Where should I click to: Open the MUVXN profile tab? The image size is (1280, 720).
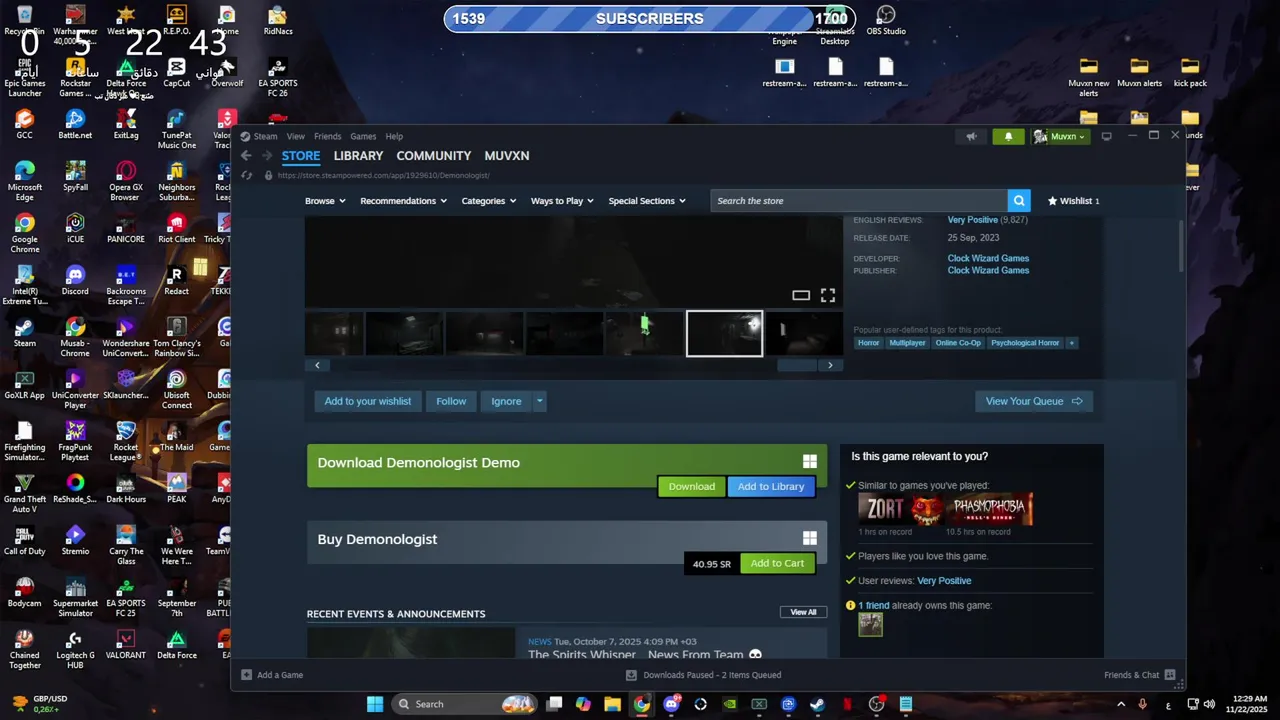pyautogui.click(x=507, y=156)
